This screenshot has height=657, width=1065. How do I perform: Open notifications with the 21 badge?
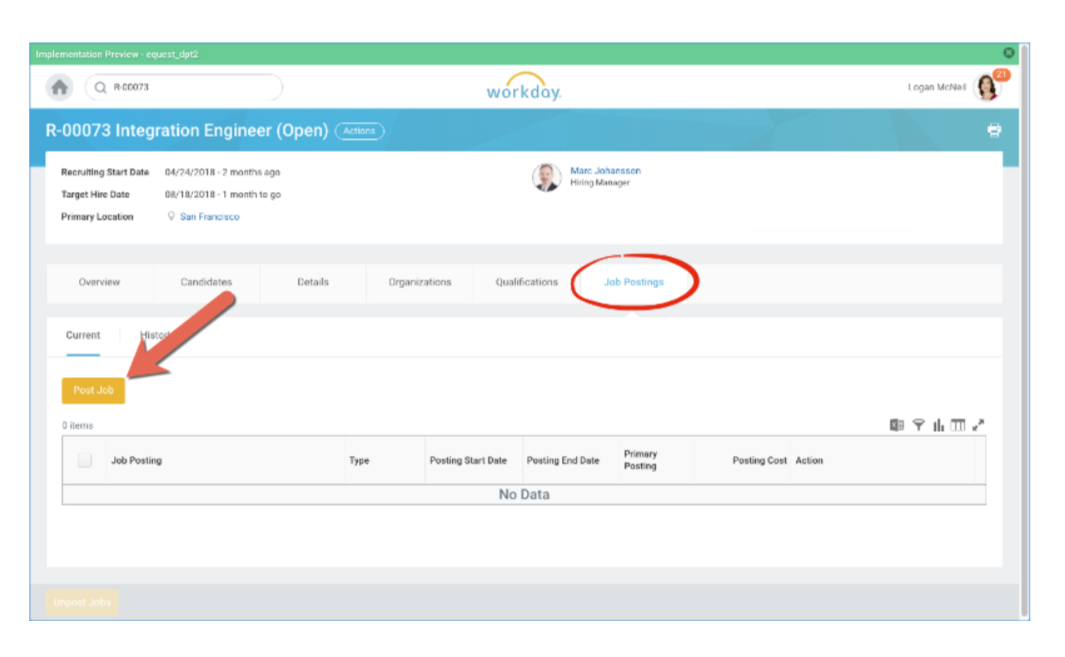[1000, 76]
